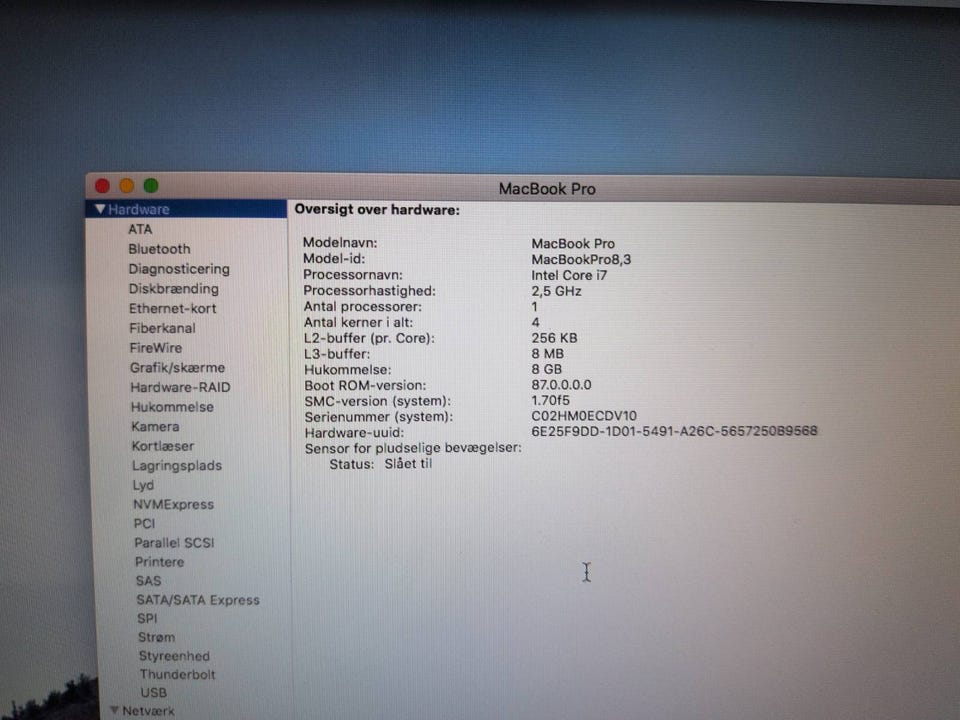
Task: Click the processor speed 2,5 GHz
Action: pyautogui.click(x=557, y=291)
